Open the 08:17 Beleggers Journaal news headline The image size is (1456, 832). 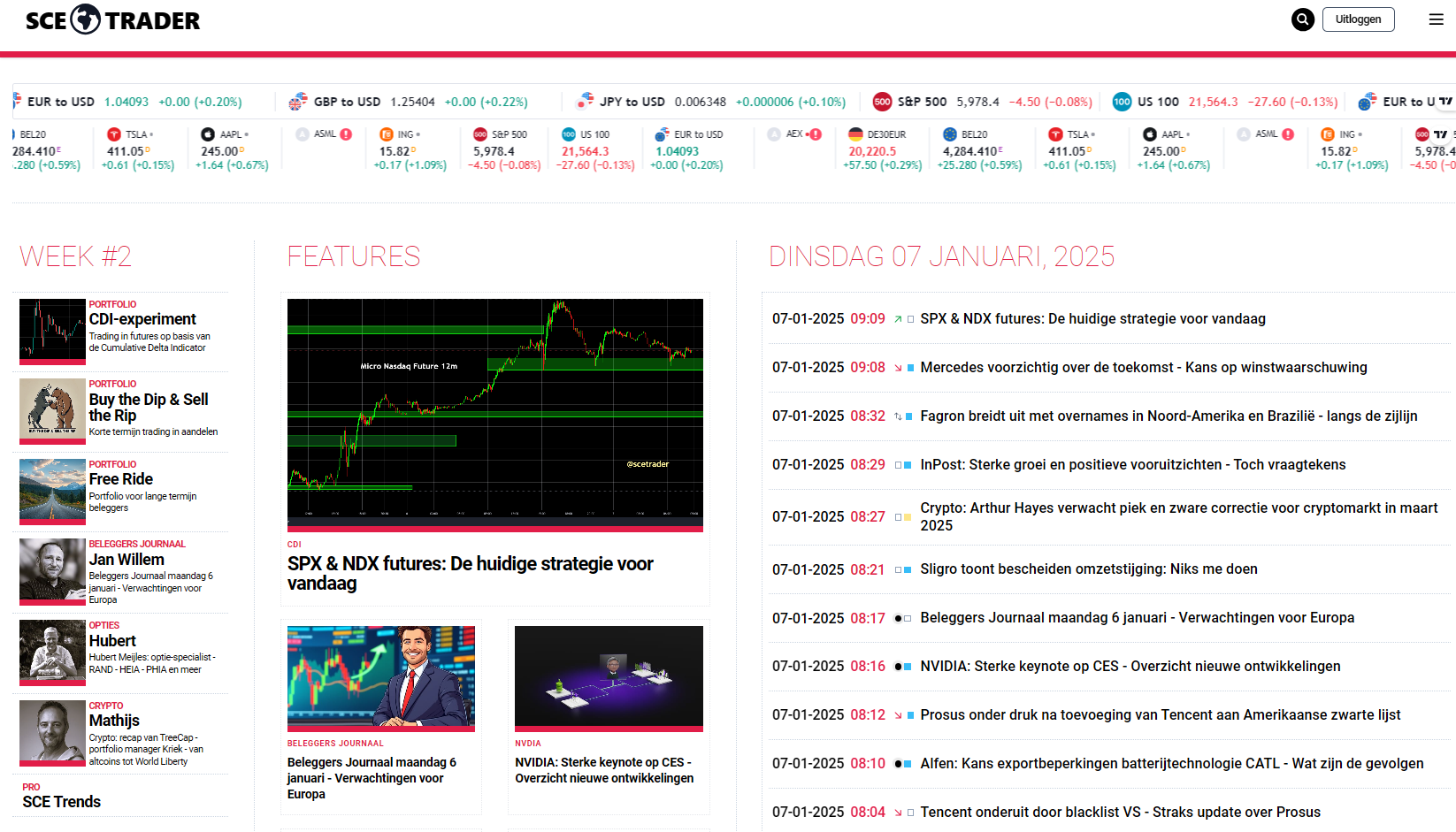tap(1138, 618)
